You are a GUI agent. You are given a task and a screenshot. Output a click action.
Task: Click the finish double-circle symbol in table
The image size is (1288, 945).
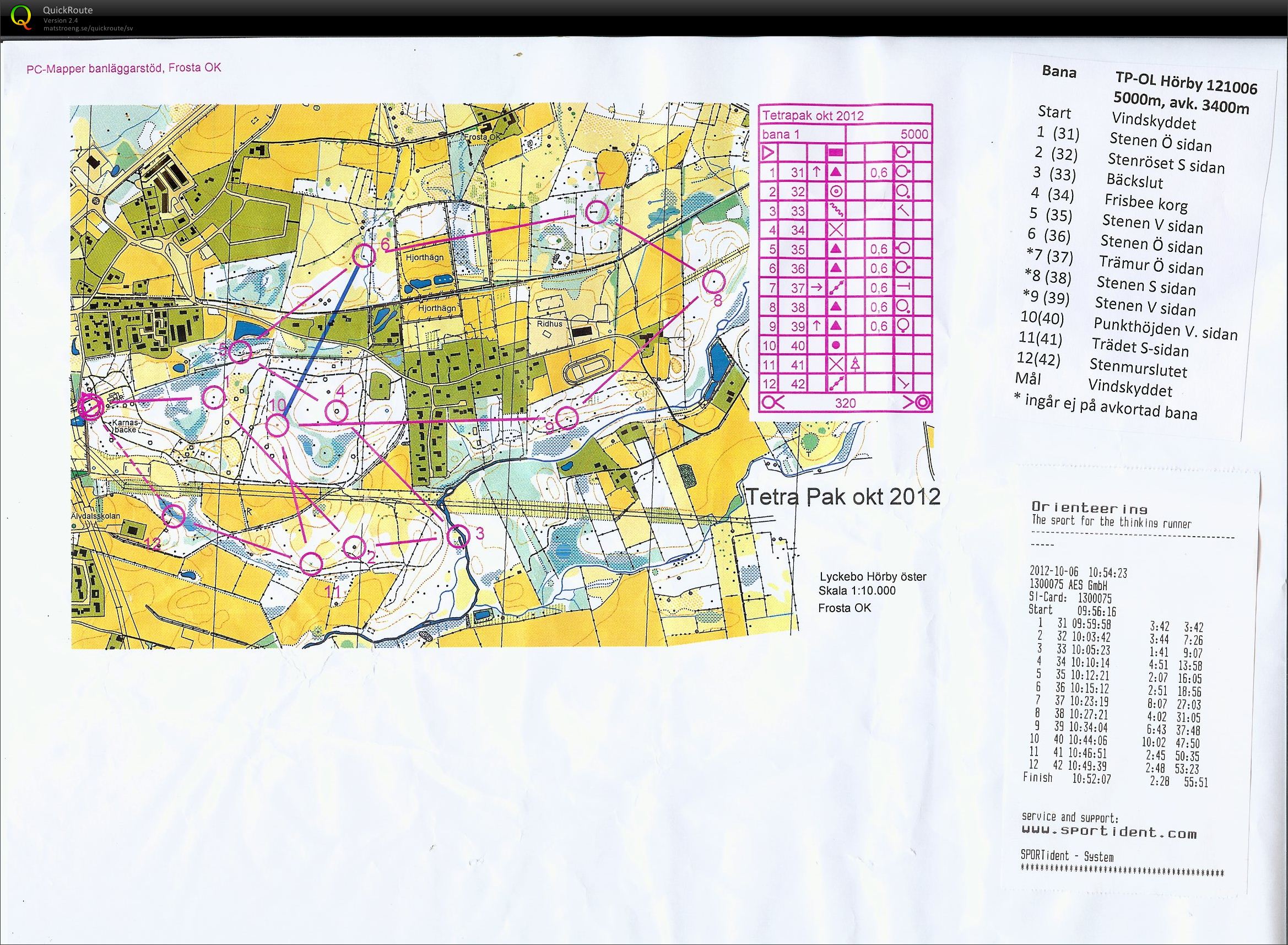tap(922, 402)
